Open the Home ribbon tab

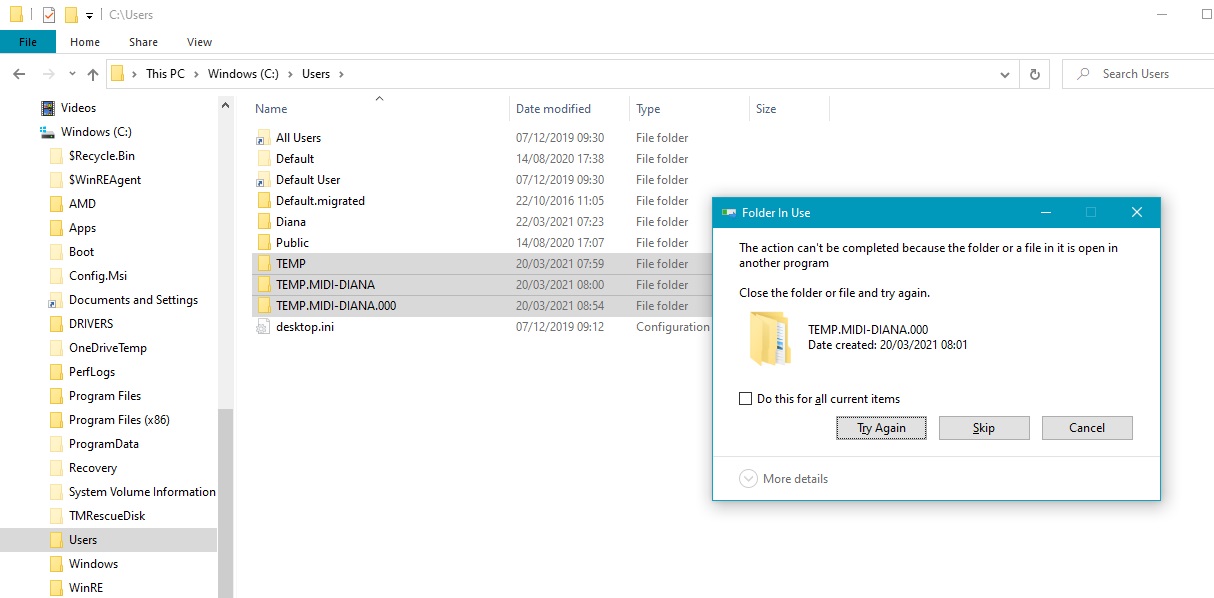pyautogui.click(x=85, y=42)
